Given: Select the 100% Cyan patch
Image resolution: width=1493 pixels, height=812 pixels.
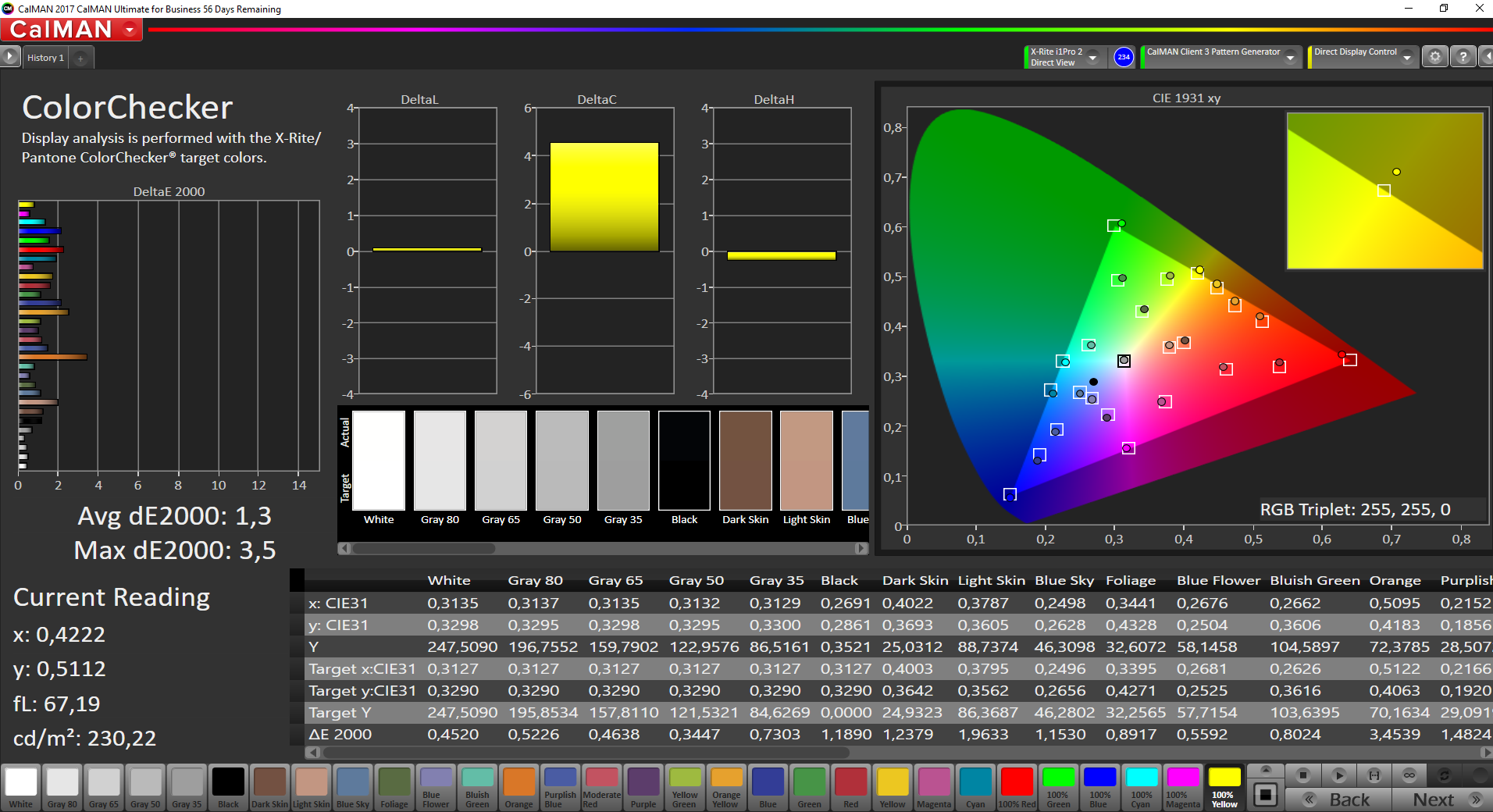Looking at the screenshot, I should pos(1141,787).
